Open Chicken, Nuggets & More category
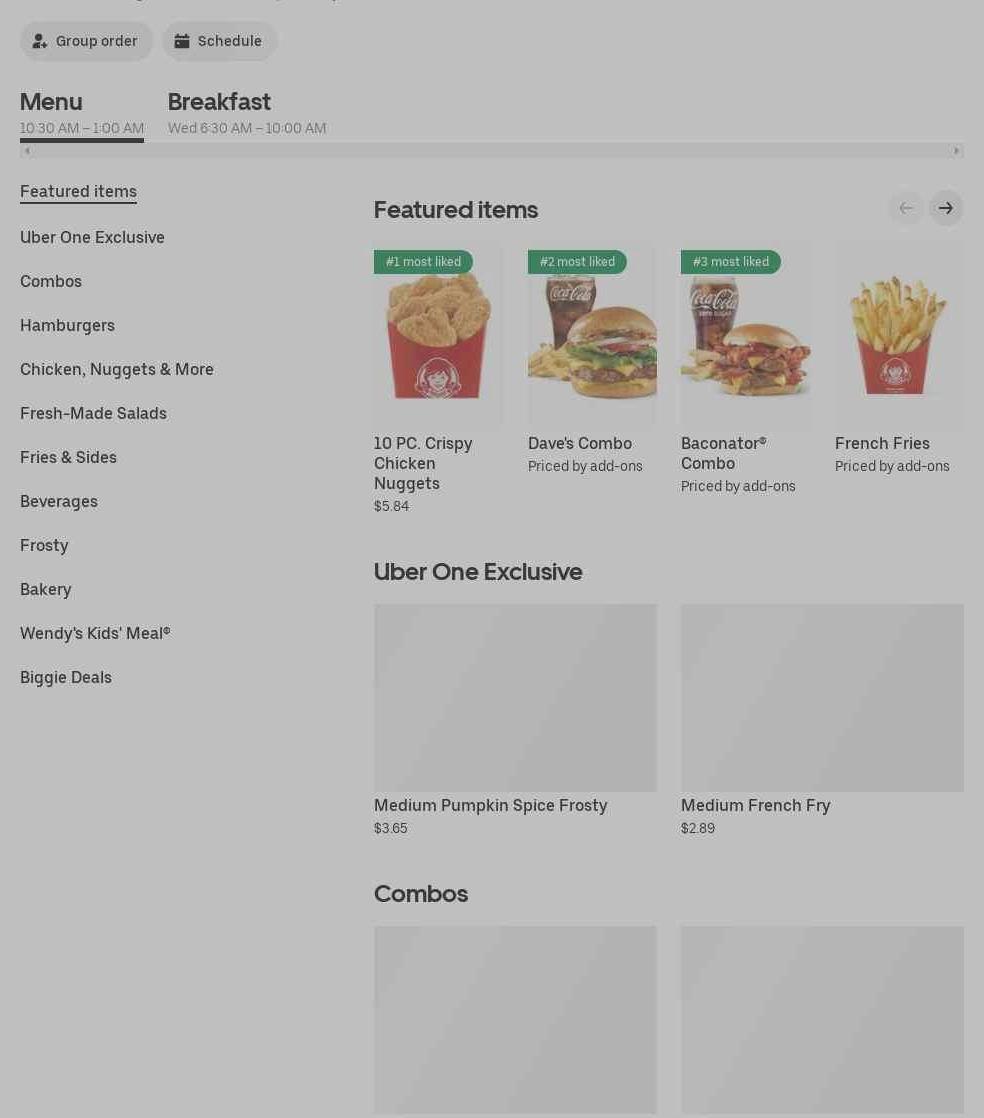Viewport: 984px width, 1118px height. (x=117, y=369)
